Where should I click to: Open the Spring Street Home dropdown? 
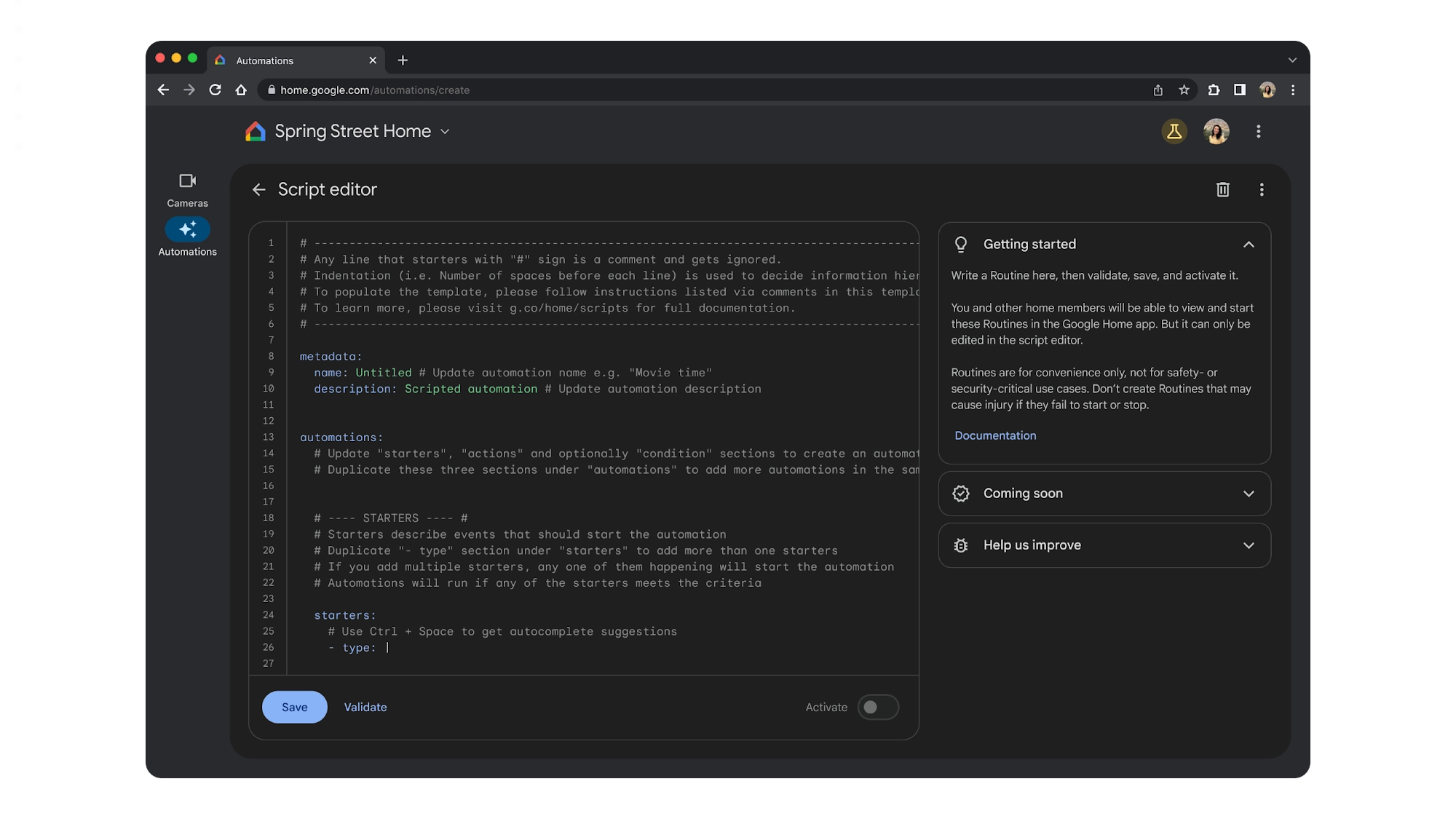pyautogui.click(x=445, y=132)
